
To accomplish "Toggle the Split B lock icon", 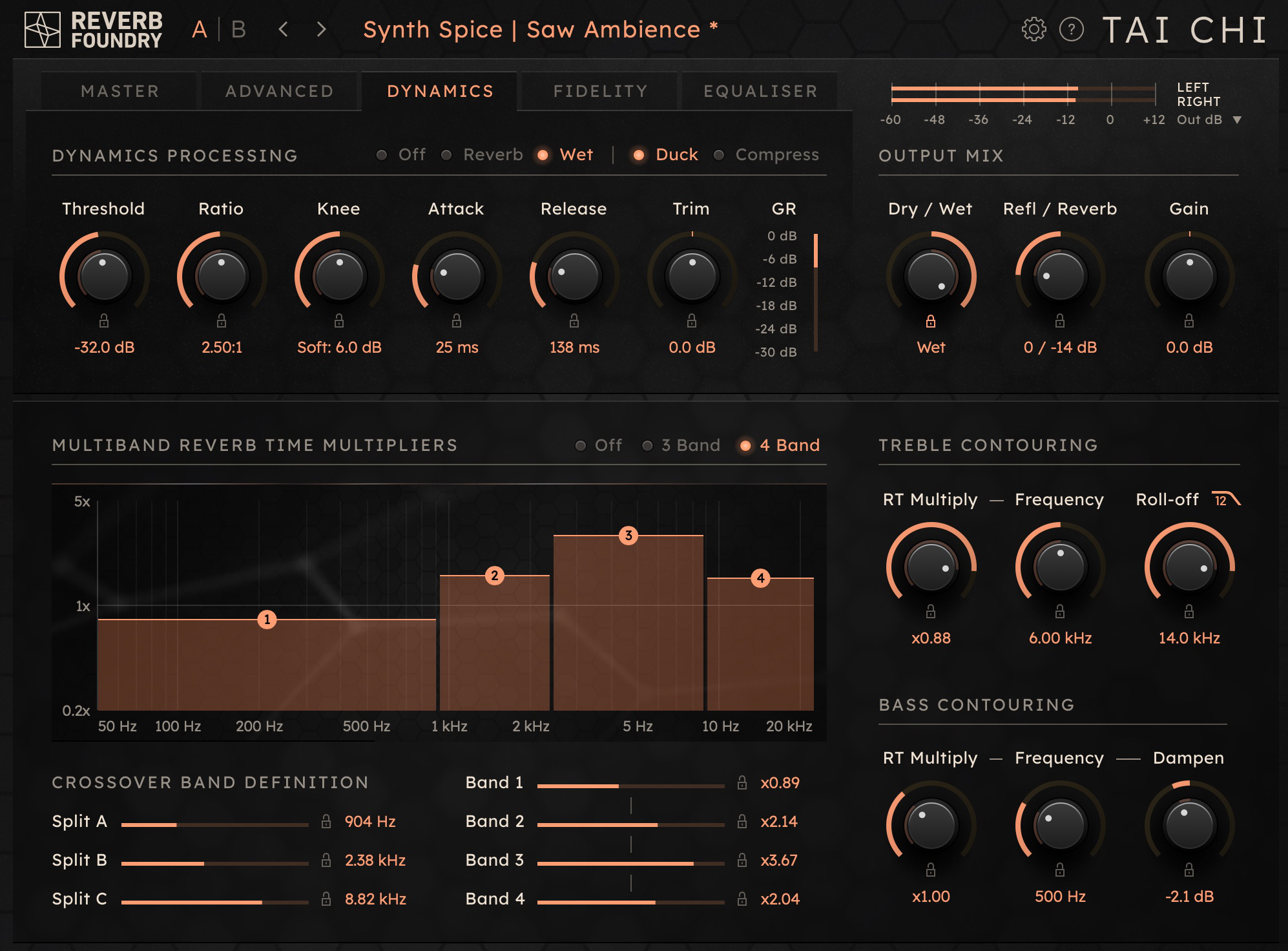I will pyautogui.click(x=326, y=860).
